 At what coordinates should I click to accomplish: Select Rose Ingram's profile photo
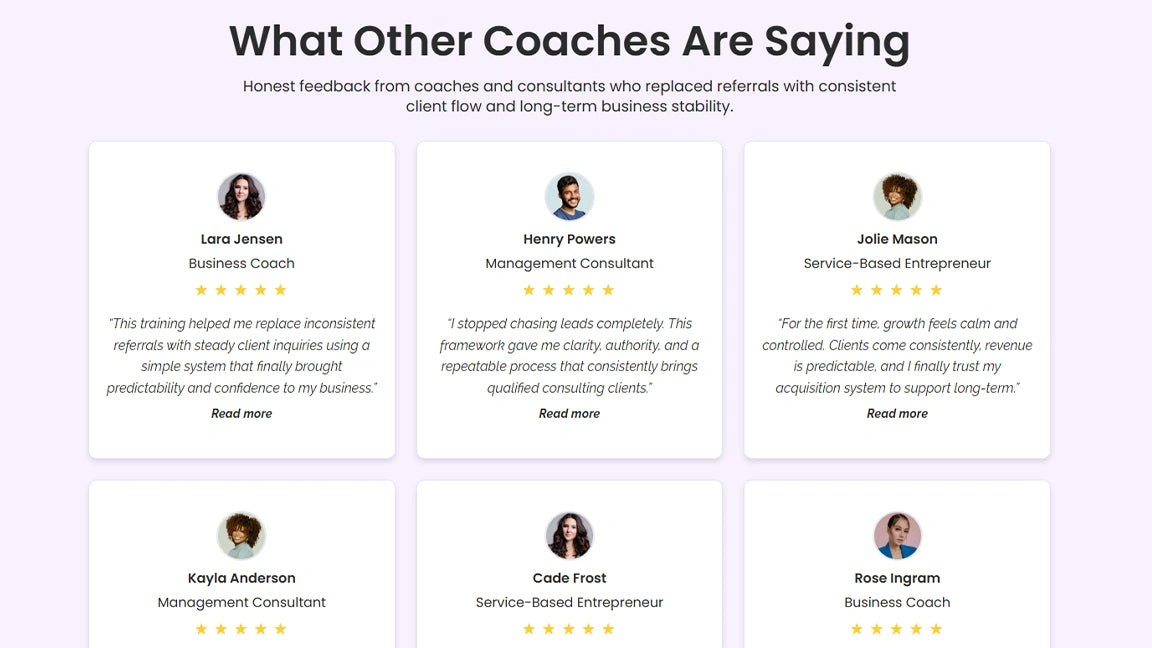[x=897, y=535]
